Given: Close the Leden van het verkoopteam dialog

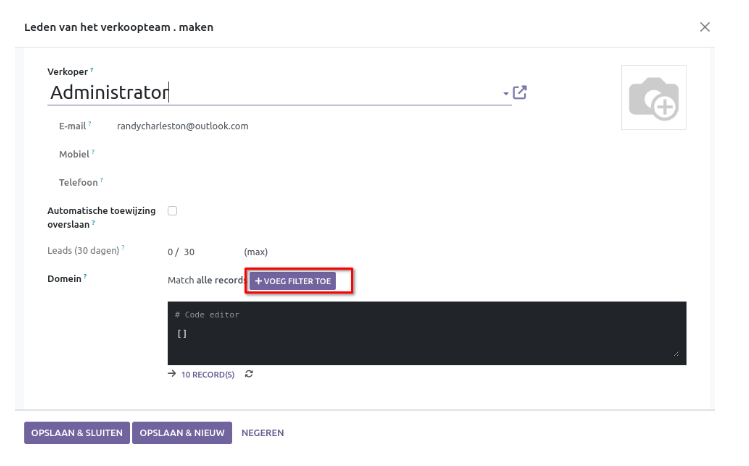Looking at the screenshot, I should 705,27.
